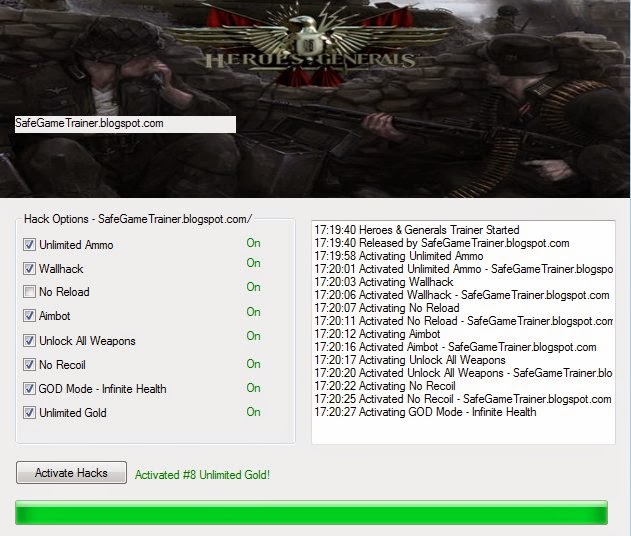Click the Heroes & Generals banner logo

[x=310, y=46]
